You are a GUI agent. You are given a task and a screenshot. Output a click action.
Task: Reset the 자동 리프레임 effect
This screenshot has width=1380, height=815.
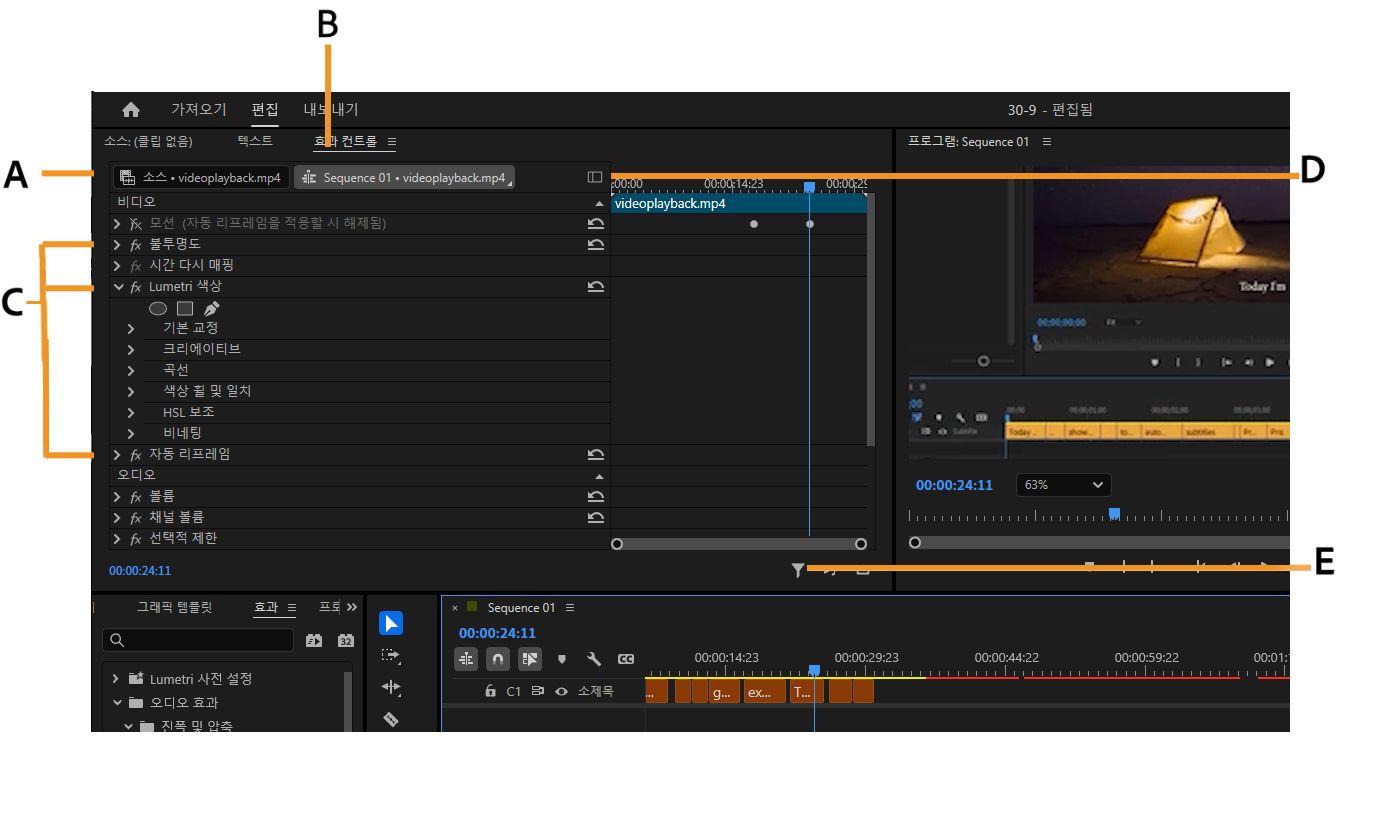596,455
